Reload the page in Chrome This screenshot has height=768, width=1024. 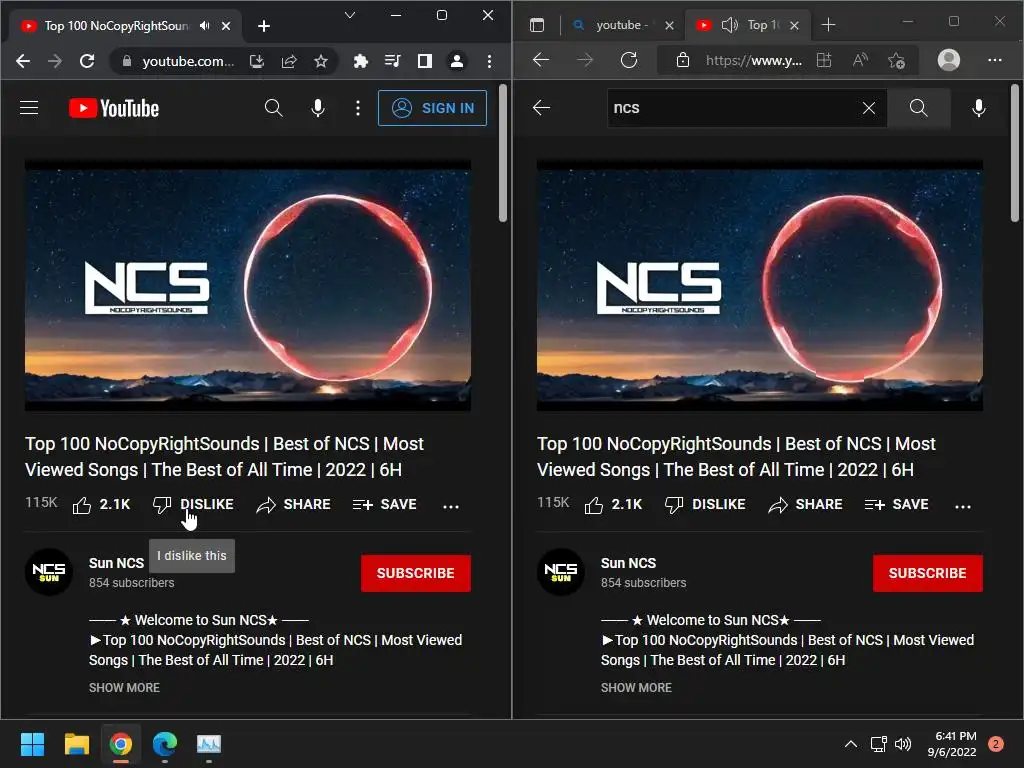pos(87,61)
